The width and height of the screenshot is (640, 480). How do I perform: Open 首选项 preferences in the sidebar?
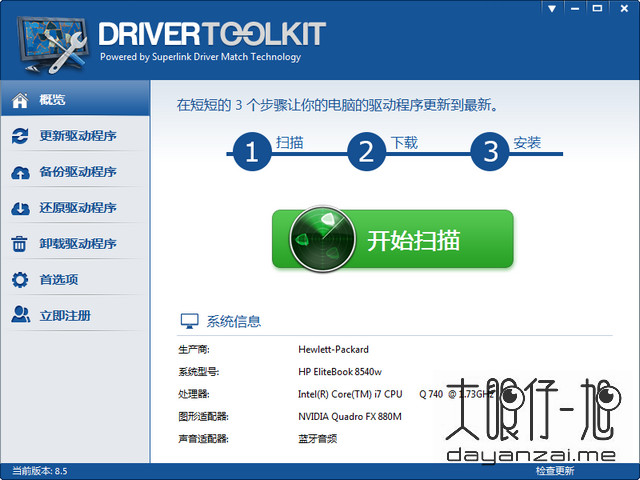click(x=76, y=280)
